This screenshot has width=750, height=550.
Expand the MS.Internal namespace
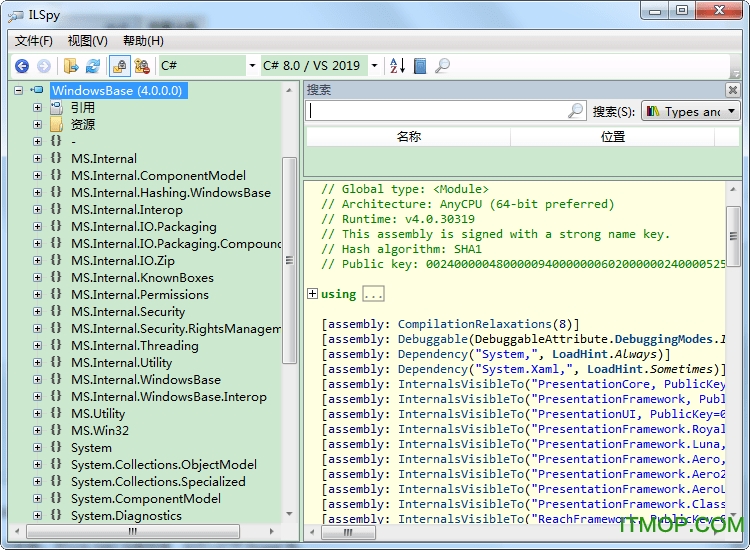[37, 158]
